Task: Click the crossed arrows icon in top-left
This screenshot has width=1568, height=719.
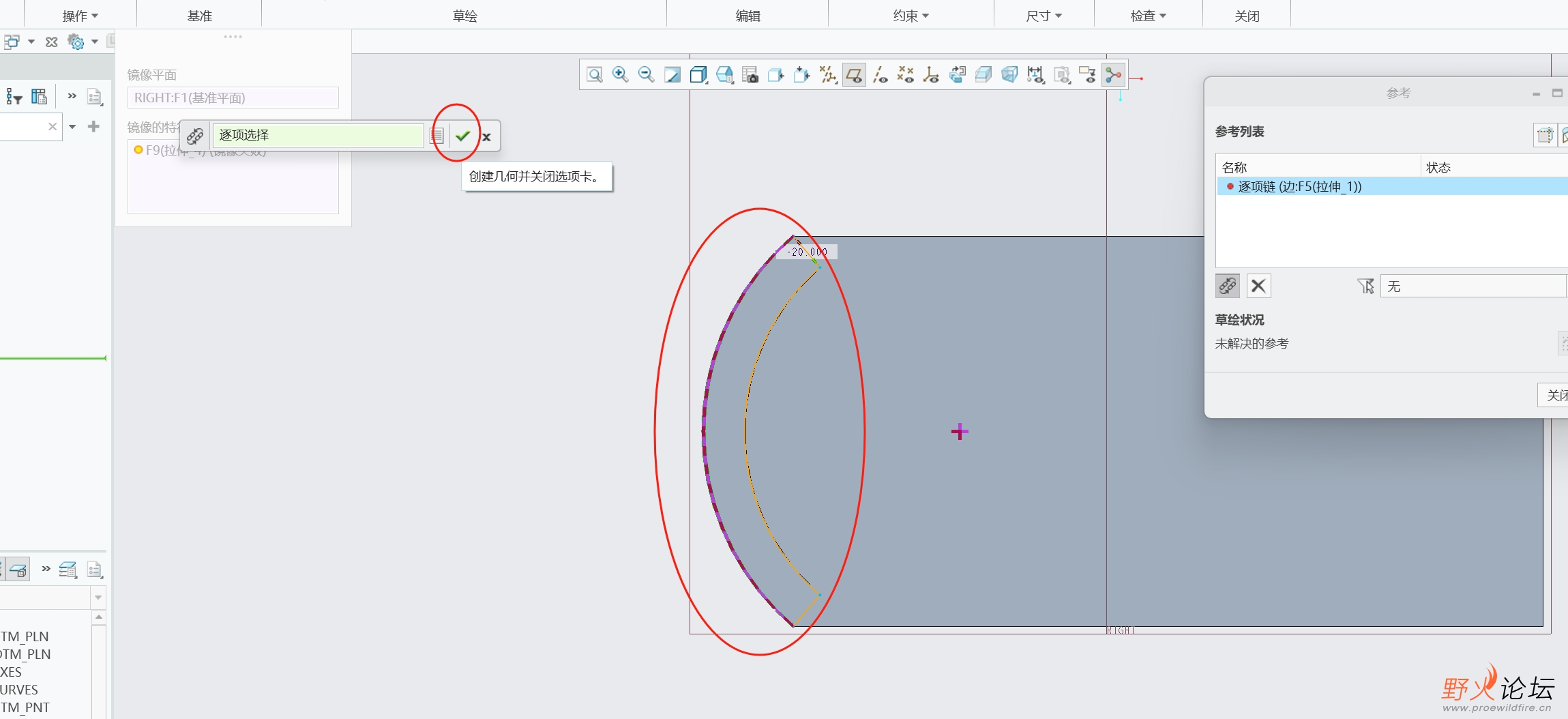Action: click(51, 42)
